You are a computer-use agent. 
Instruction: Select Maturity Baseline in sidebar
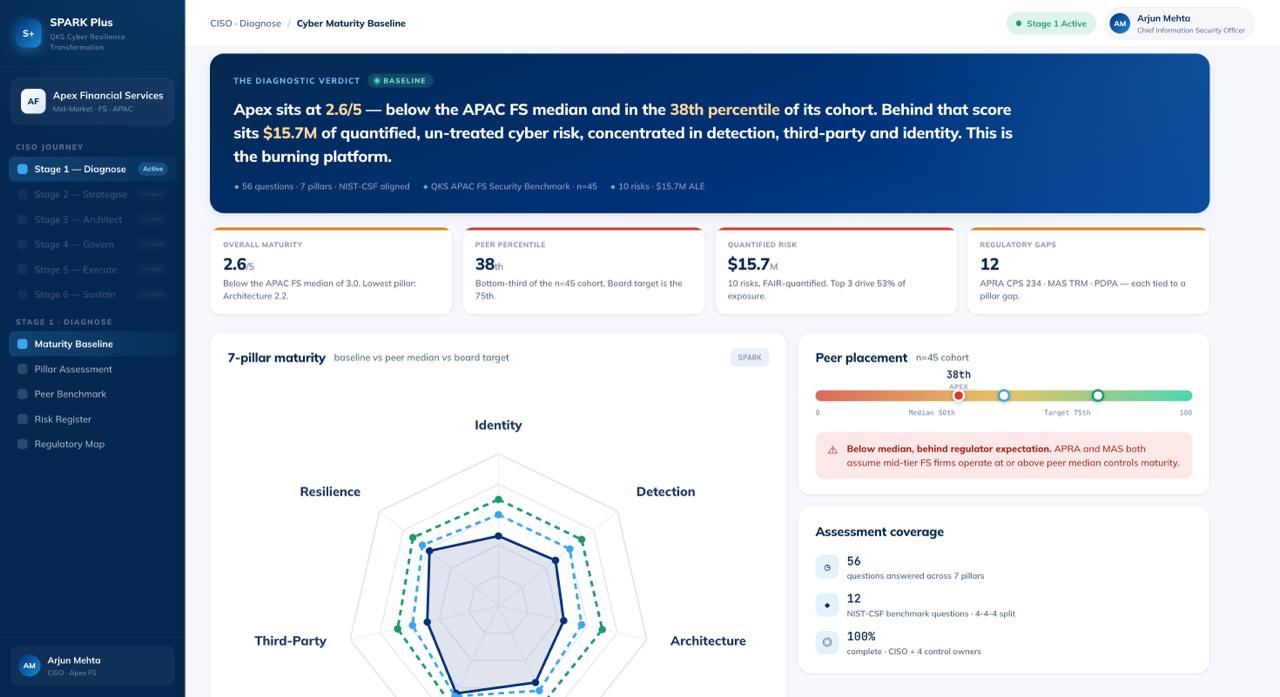pyautogui.click(x=92, y=344)
